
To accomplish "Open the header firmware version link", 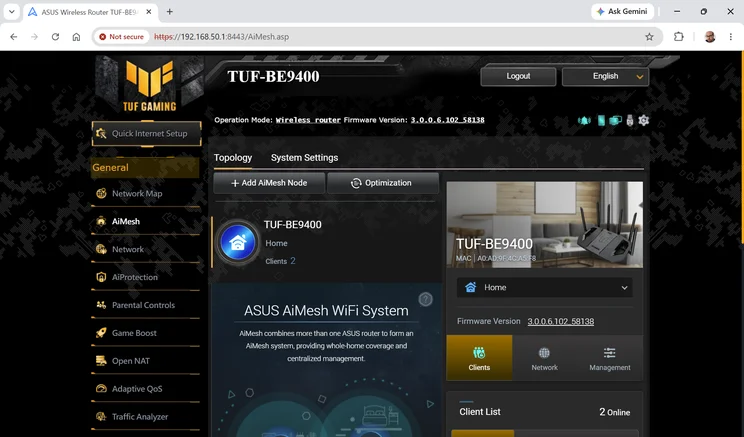I will click(447, 120).
